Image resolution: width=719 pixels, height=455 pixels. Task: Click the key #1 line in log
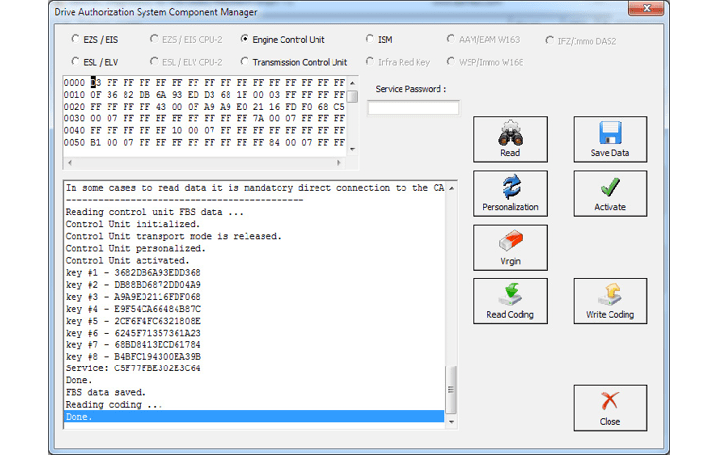[x=133, y=272]
